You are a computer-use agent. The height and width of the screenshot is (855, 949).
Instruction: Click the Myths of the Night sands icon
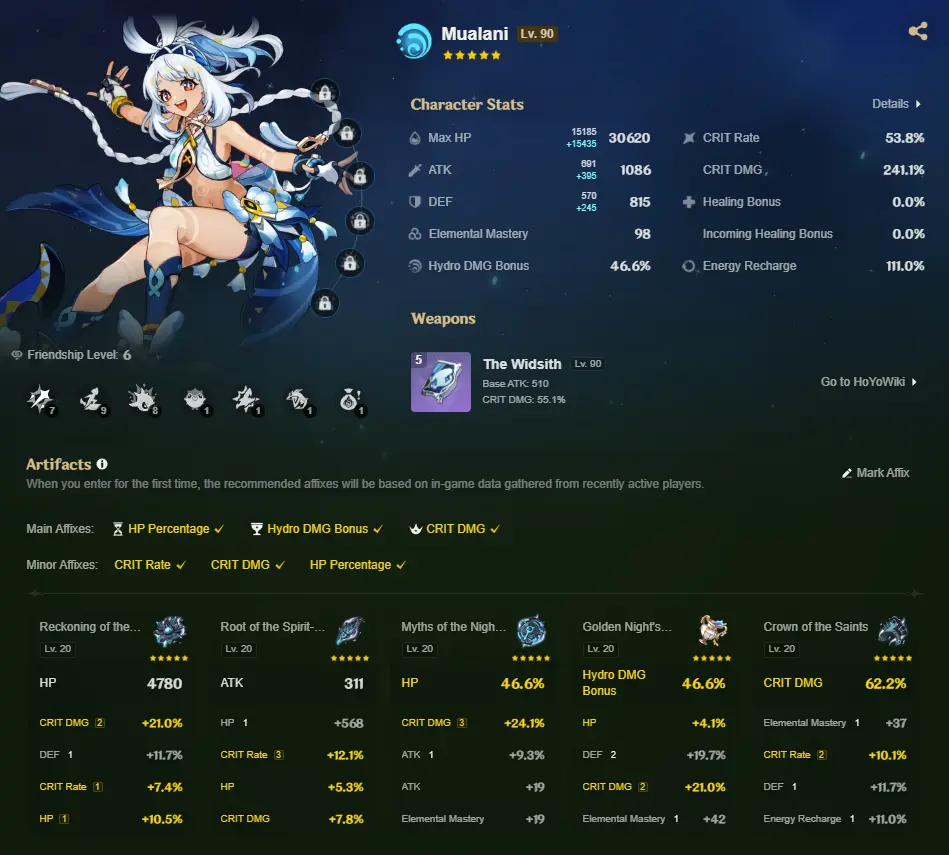pyautogui.click(x=531, y=631)
